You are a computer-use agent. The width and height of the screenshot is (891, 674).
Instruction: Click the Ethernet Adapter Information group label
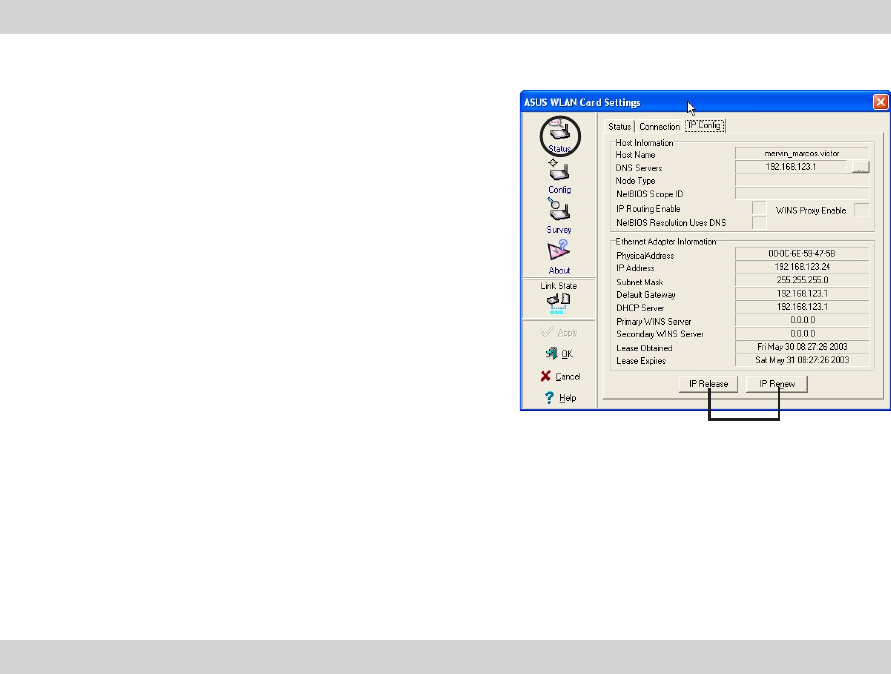click(x=665, y=242)
